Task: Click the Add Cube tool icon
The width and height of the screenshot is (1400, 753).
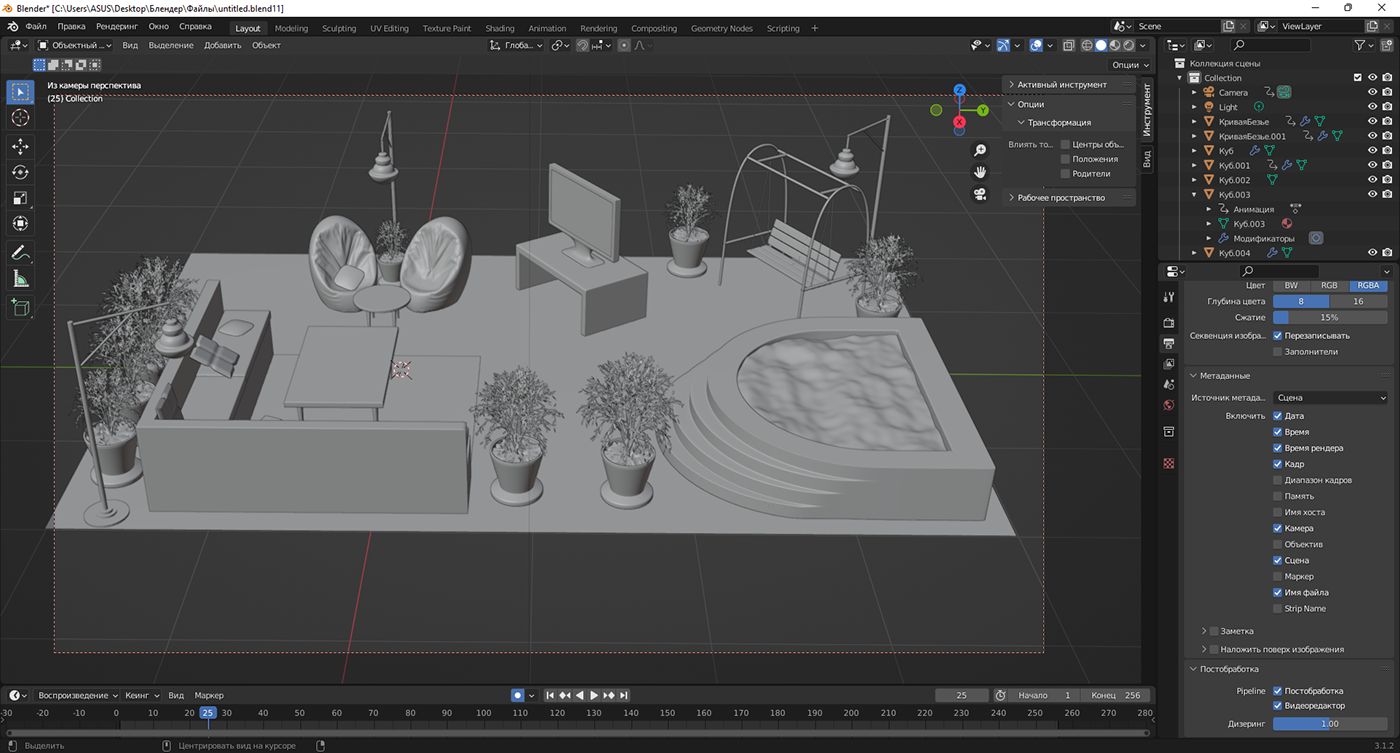Action: [20, 308]
